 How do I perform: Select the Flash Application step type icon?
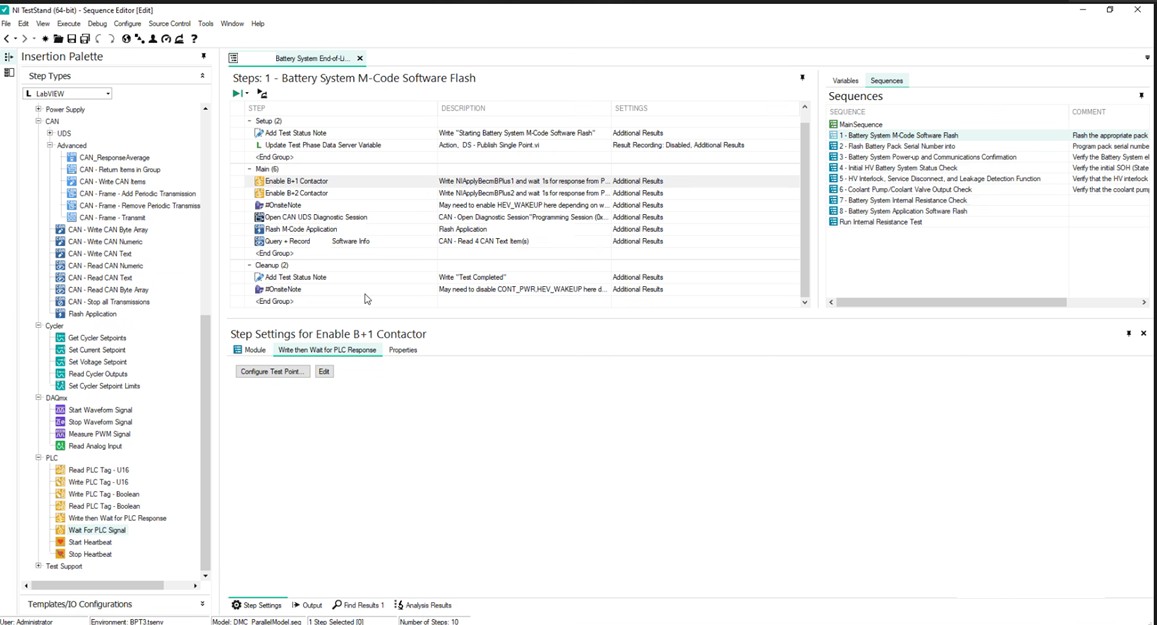coord(61,314)
